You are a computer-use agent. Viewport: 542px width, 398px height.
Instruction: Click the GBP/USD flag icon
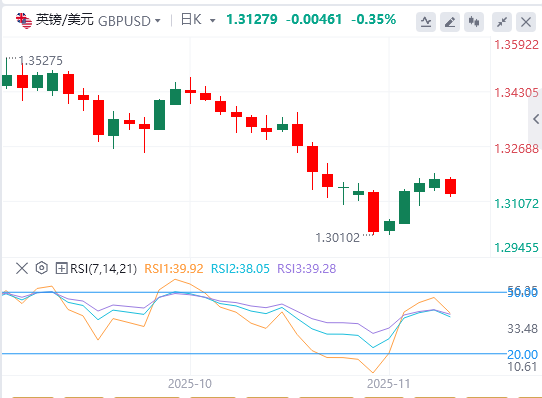click(x=24, y=20)
